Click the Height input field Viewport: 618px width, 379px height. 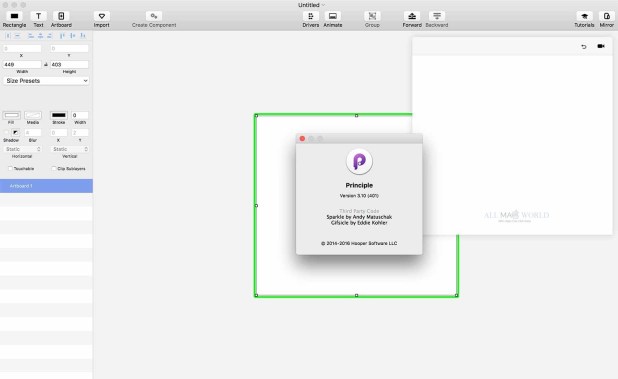tap(69, 64)
